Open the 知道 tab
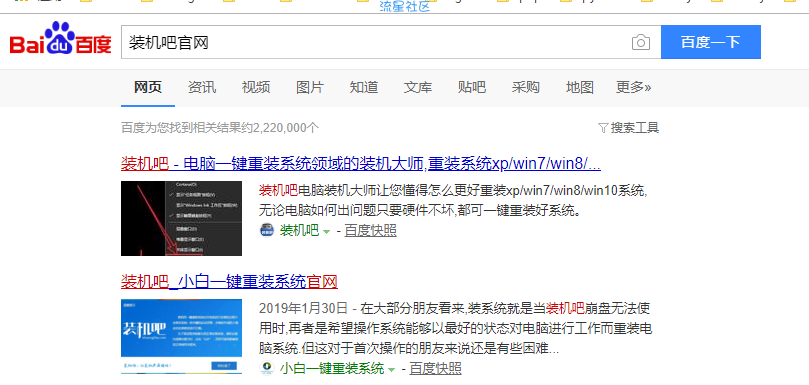 [x=364, y=87]
